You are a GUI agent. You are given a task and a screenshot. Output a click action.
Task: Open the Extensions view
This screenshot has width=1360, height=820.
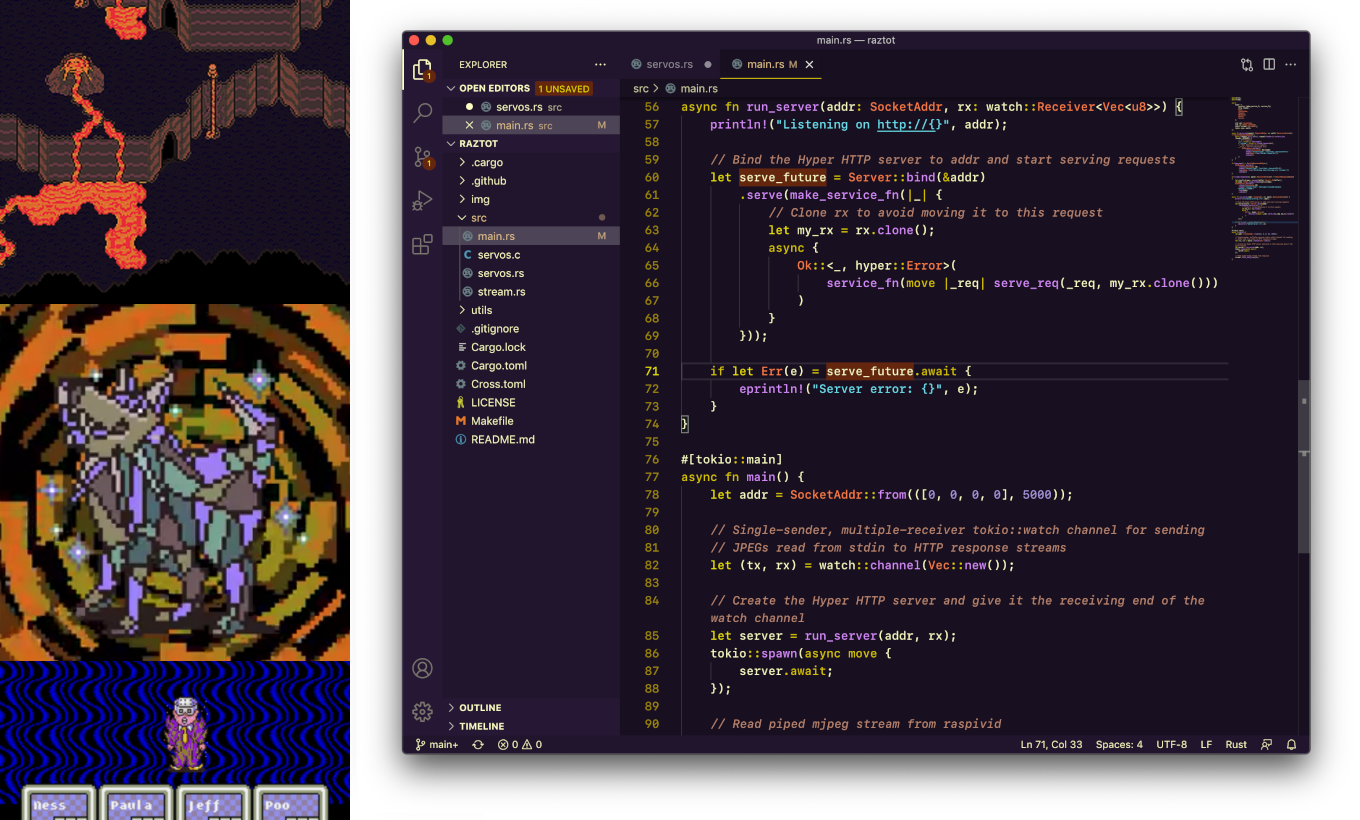tap(422, 244)
